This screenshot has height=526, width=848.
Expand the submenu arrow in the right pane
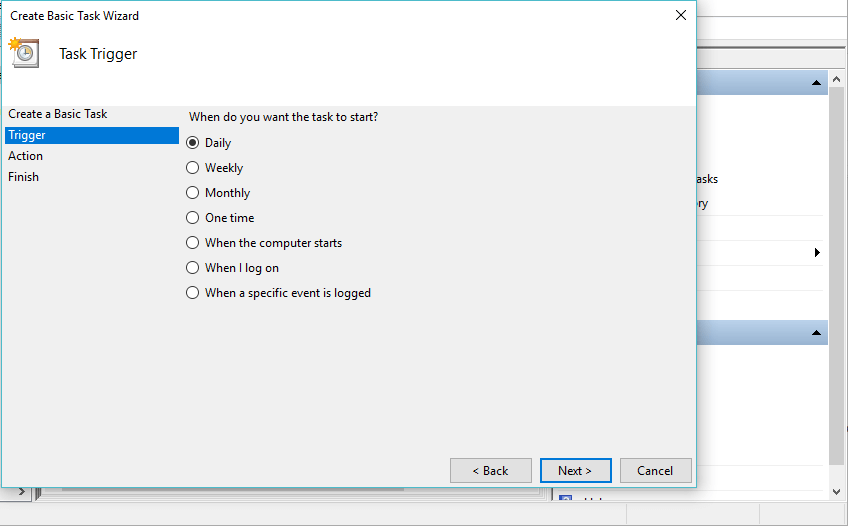[817, 253]
